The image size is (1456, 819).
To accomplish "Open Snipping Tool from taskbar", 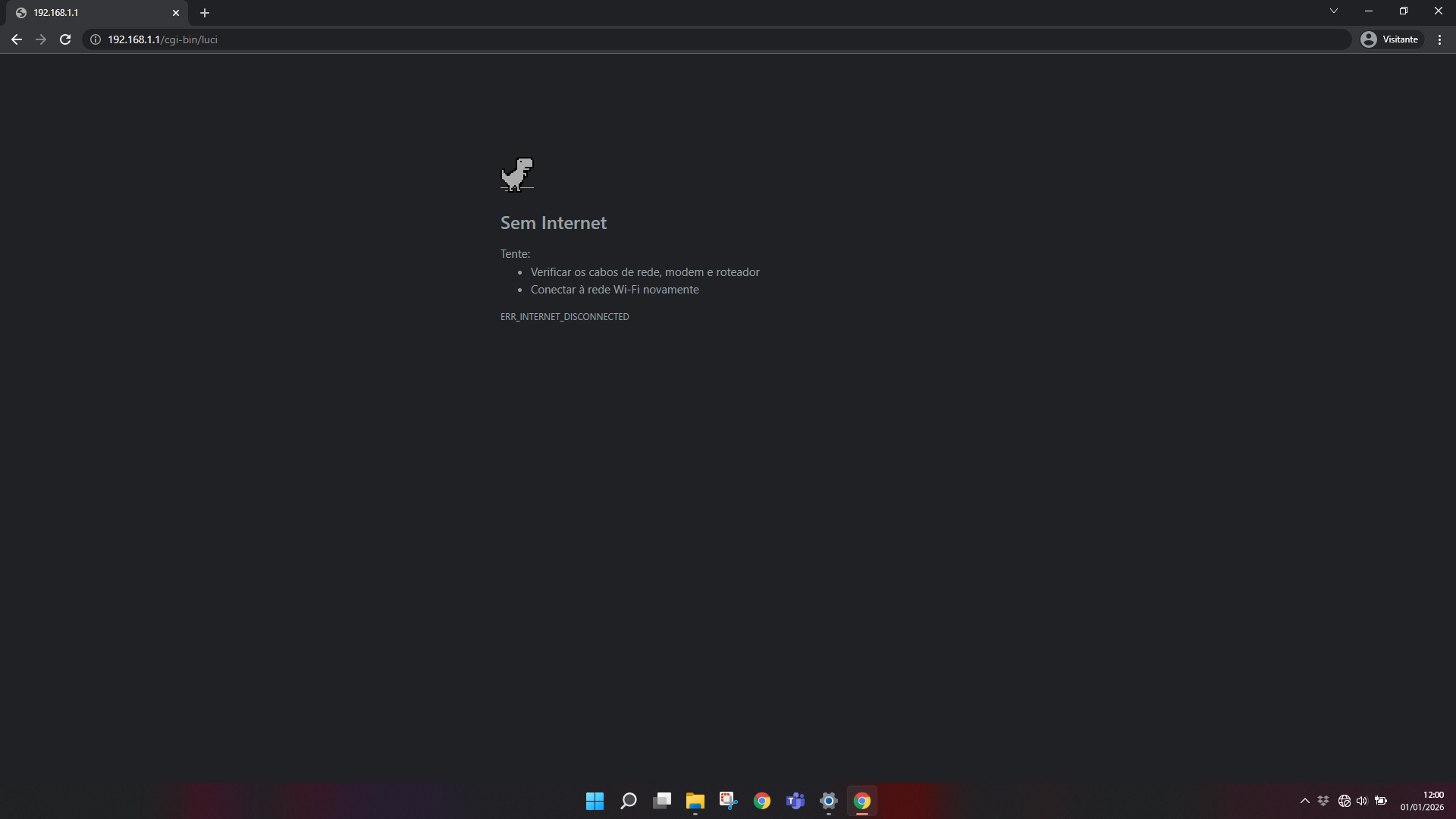I will 729,801.
